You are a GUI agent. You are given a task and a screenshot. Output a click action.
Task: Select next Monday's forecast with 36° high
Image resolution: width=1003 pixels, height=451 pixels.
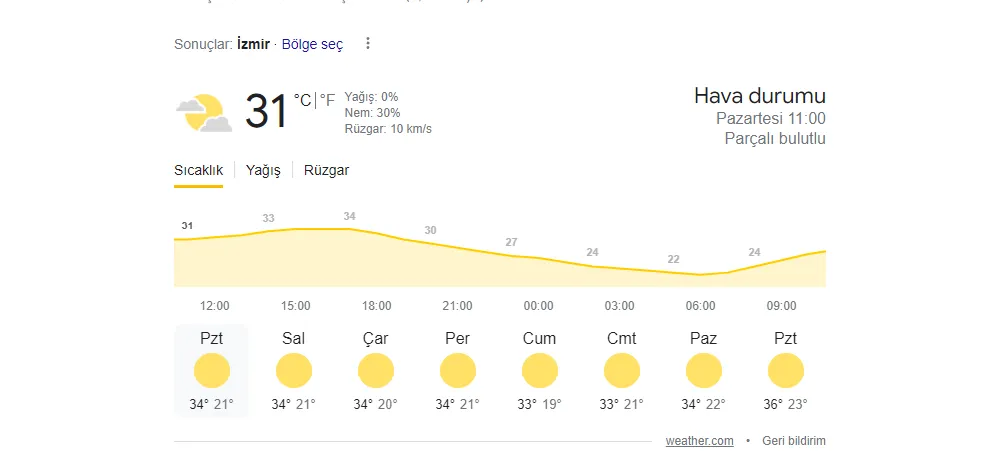785,371
